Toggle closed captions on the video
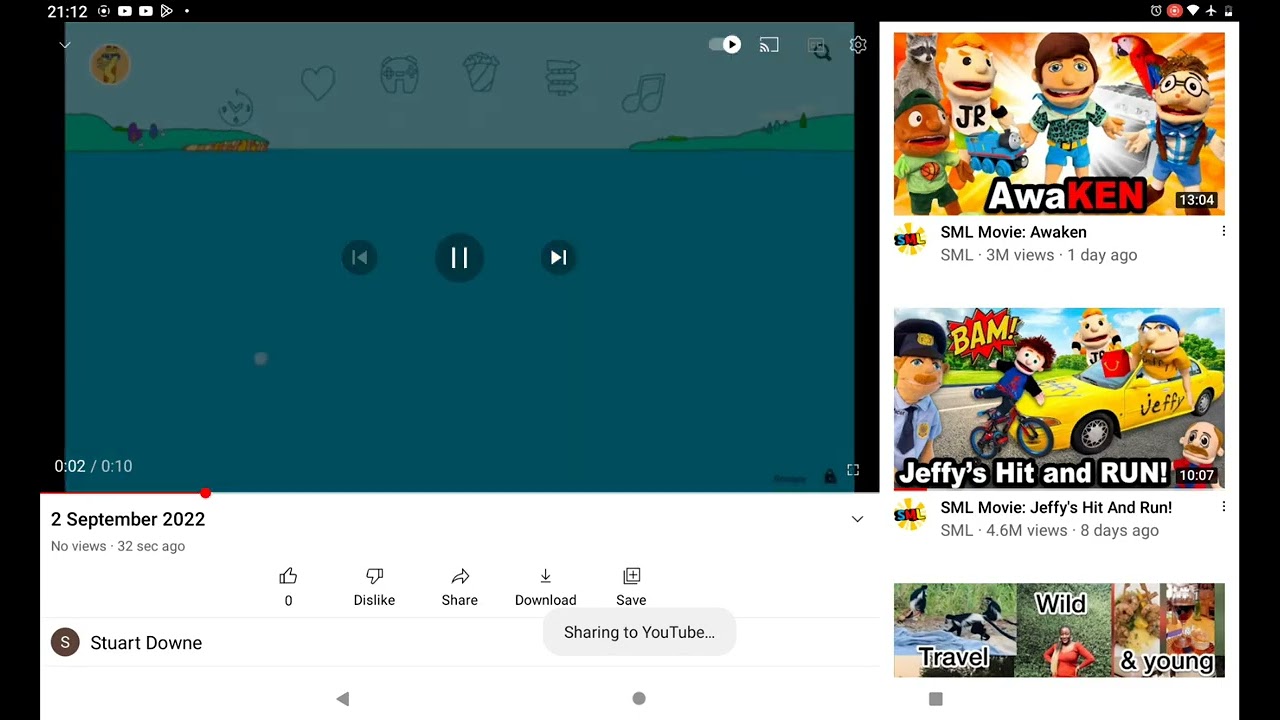This screenshot has height=720, width=1280. 818,46
